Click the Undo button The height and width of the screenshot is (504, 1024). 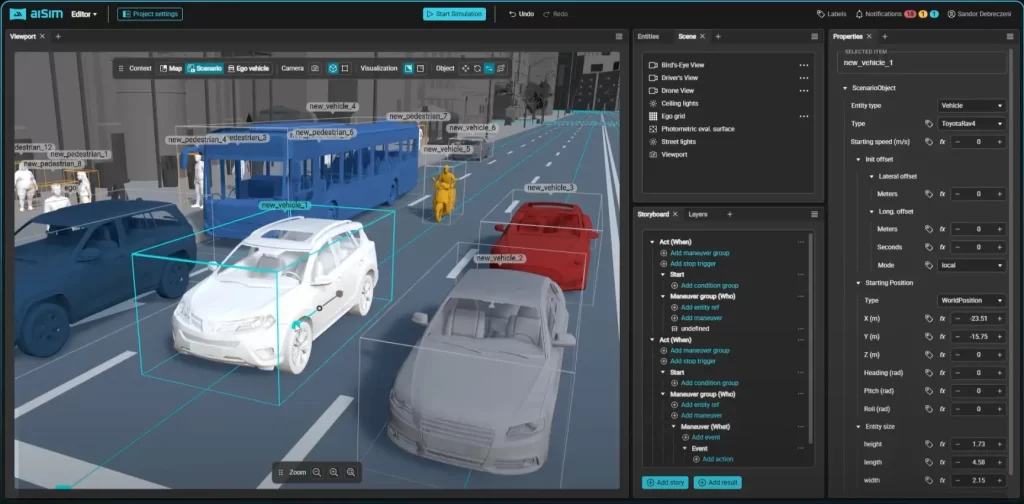[521, 14]
